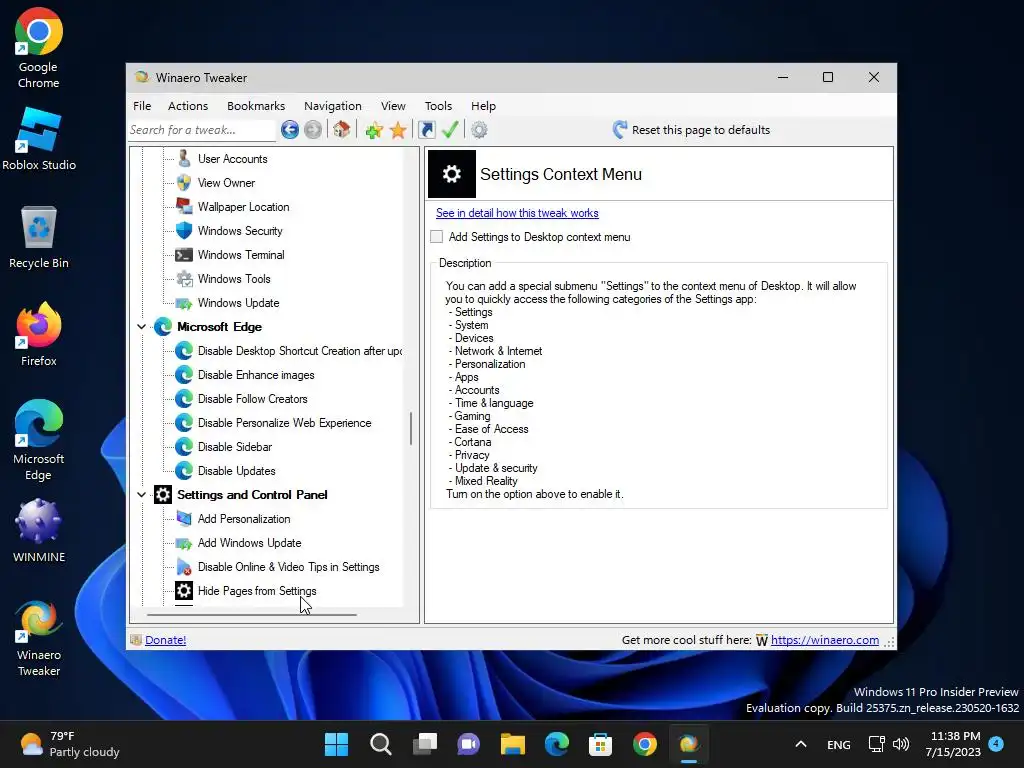
Task: Click the Wallpaper Location icon
Action: 184,206
